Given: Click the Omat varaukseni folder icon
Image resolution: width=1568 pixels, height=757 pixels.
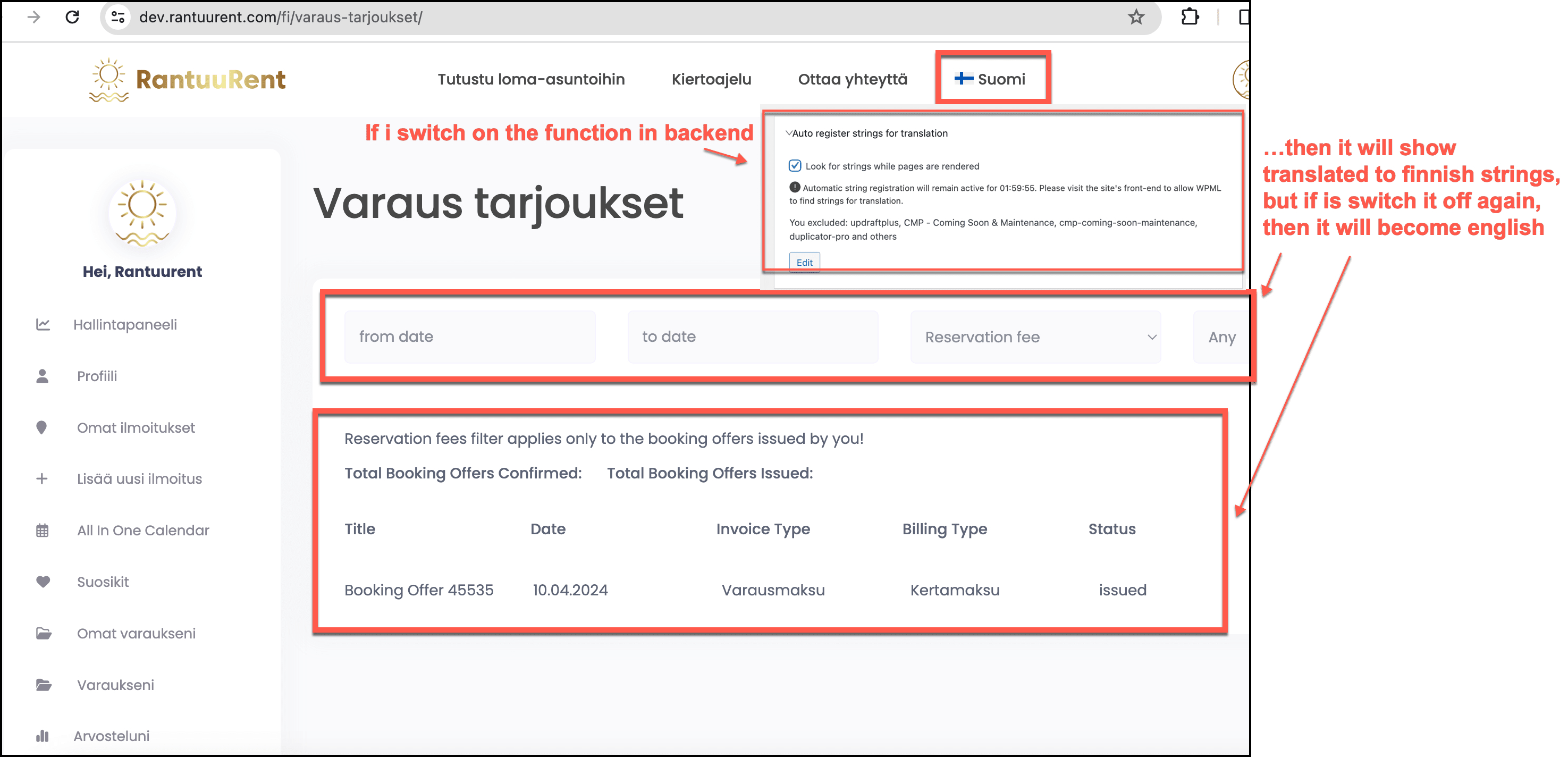Looking at the screenshot, I should 44,633.
